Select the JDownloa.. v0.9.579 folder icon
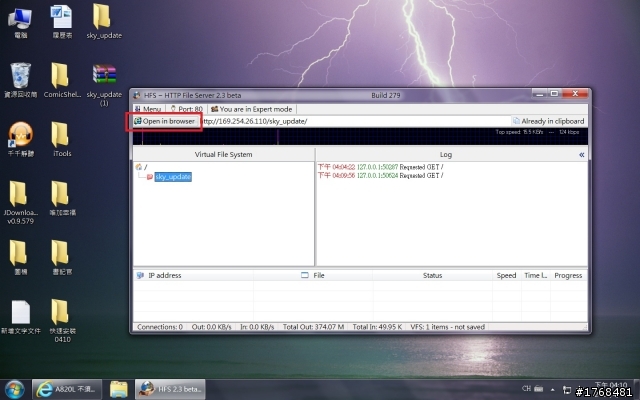Screen dimensions: 640x400 (x=20, y=202)
